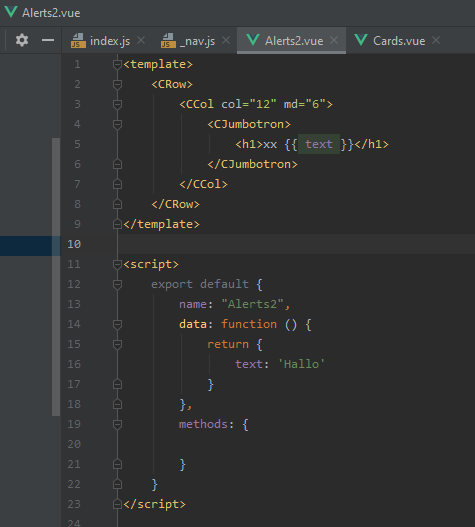
Task: Hide the tool panel with minus icon
Action: tap(48, 40)
